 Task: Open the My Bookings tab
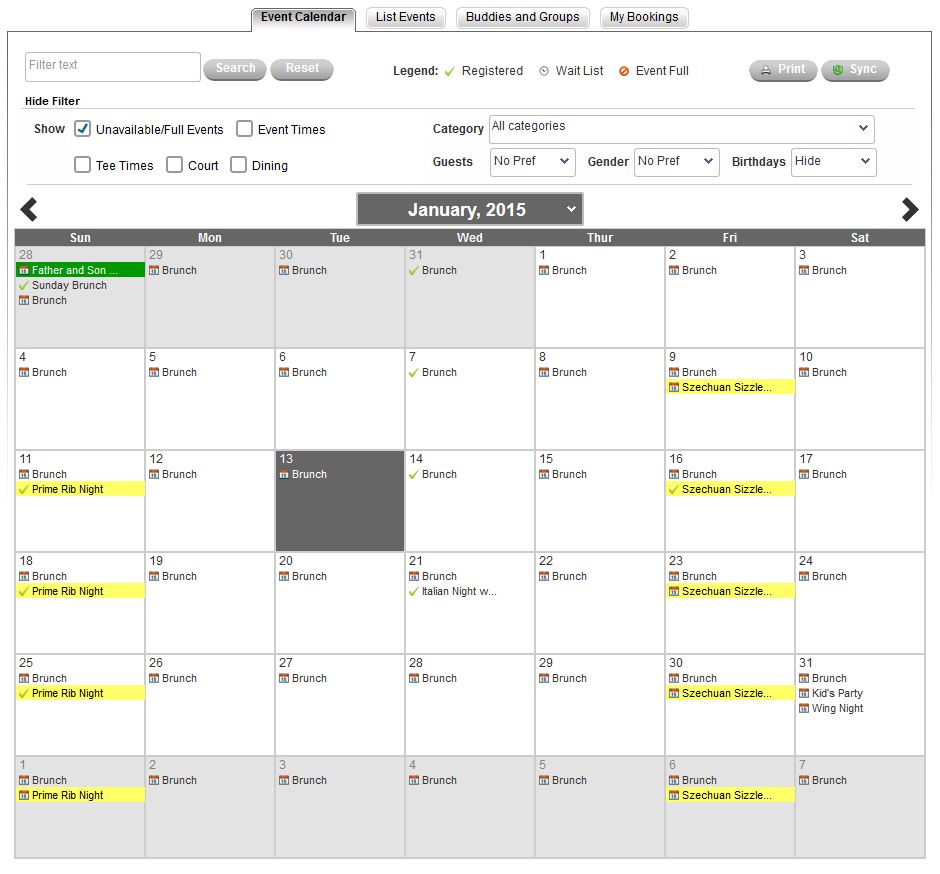pos(643,17)
